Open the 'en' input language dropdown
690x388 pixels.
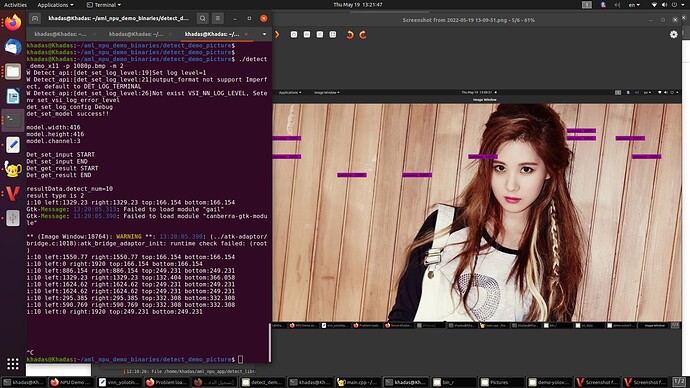pyautogui.click(x=634, y=5)
